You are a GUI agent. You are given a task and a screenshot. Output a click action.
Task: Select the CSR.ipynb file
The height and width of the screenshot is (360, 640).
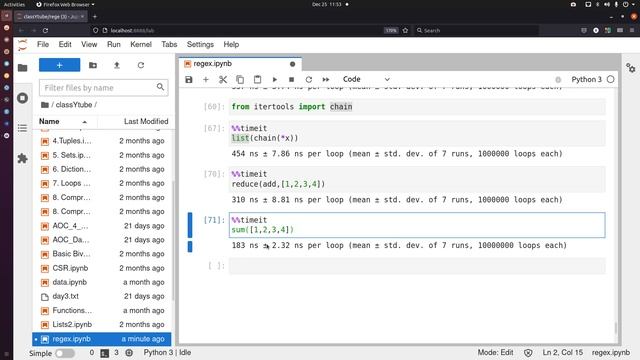[102, 269]
